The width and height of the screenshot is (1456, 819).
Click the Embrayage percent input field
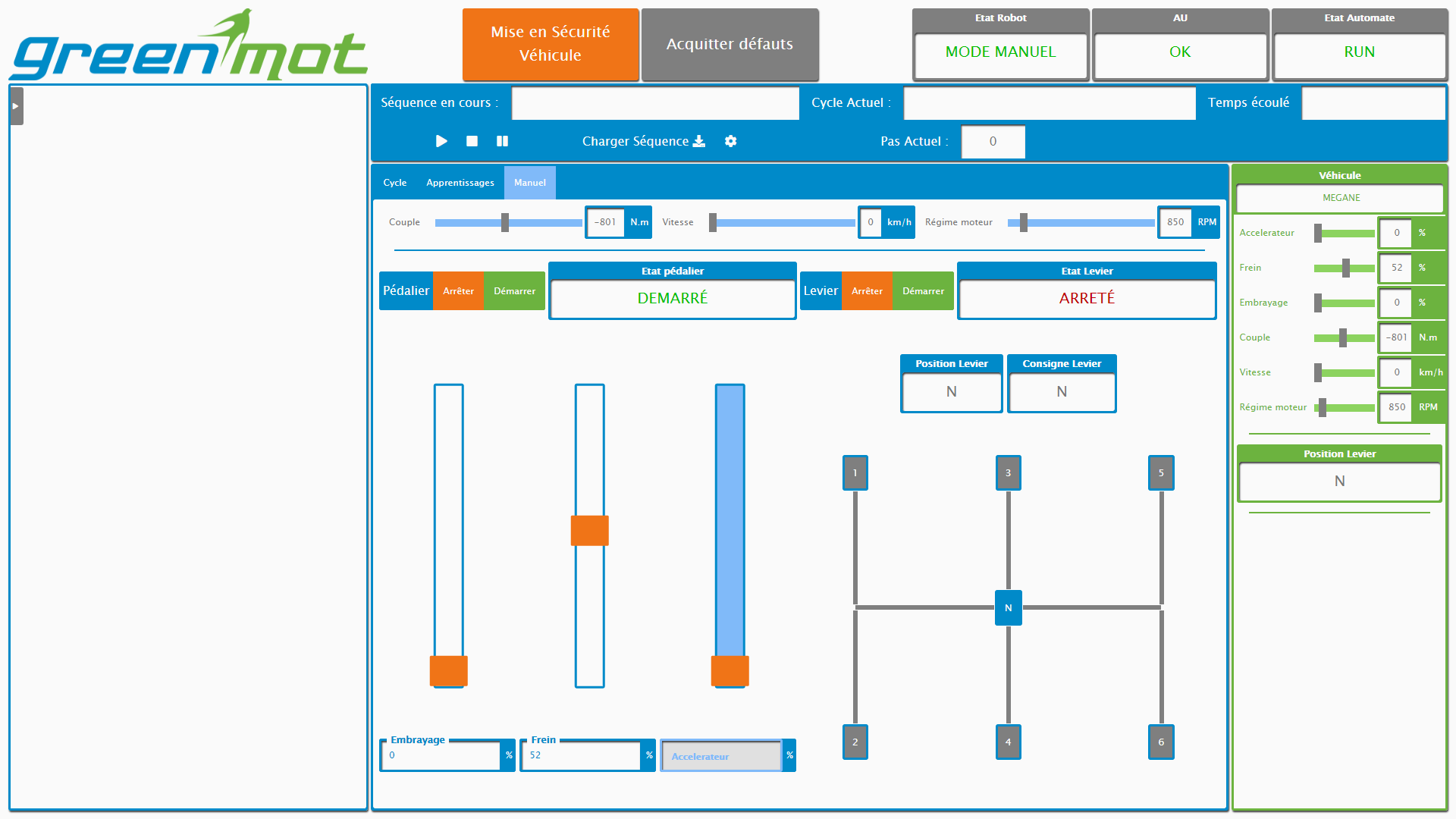441,756
